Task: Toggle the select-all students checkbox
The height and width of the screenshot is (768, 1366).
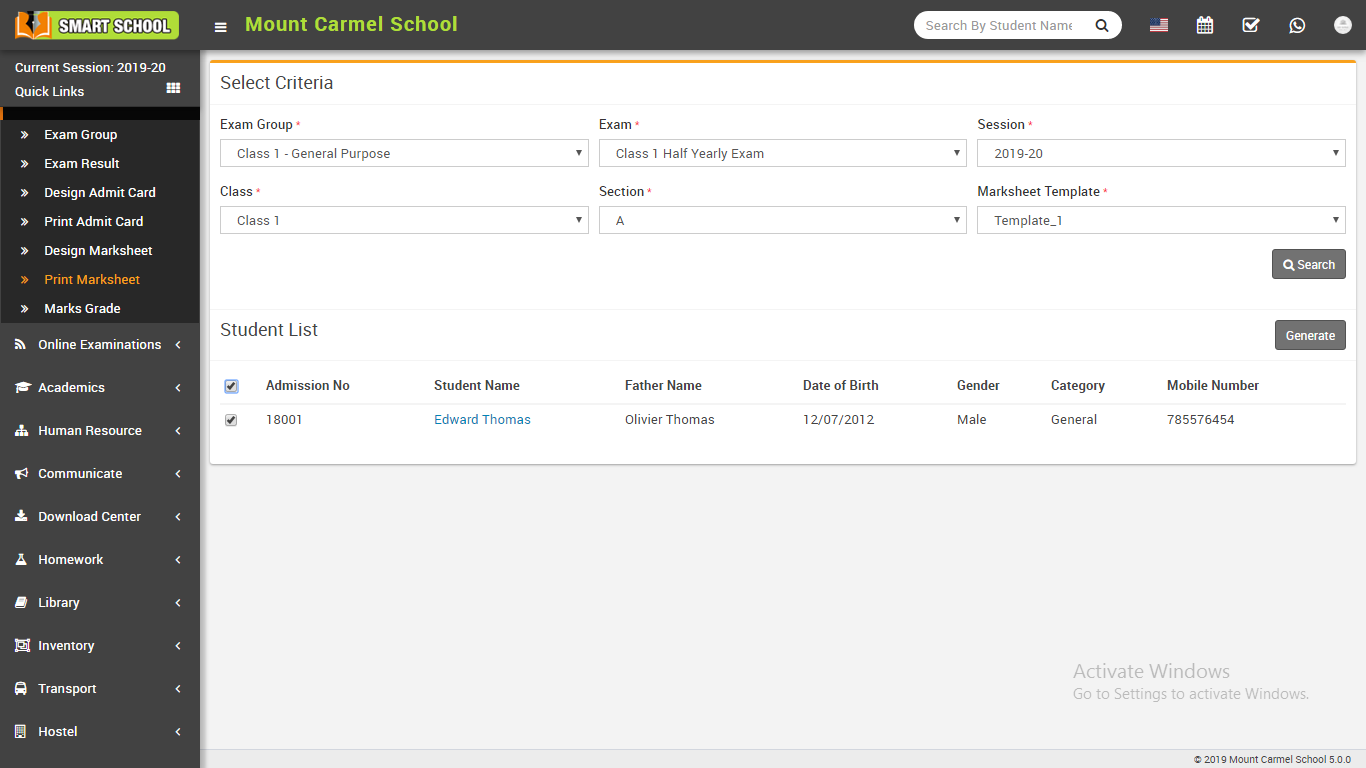Action: (x=231, y=386)
